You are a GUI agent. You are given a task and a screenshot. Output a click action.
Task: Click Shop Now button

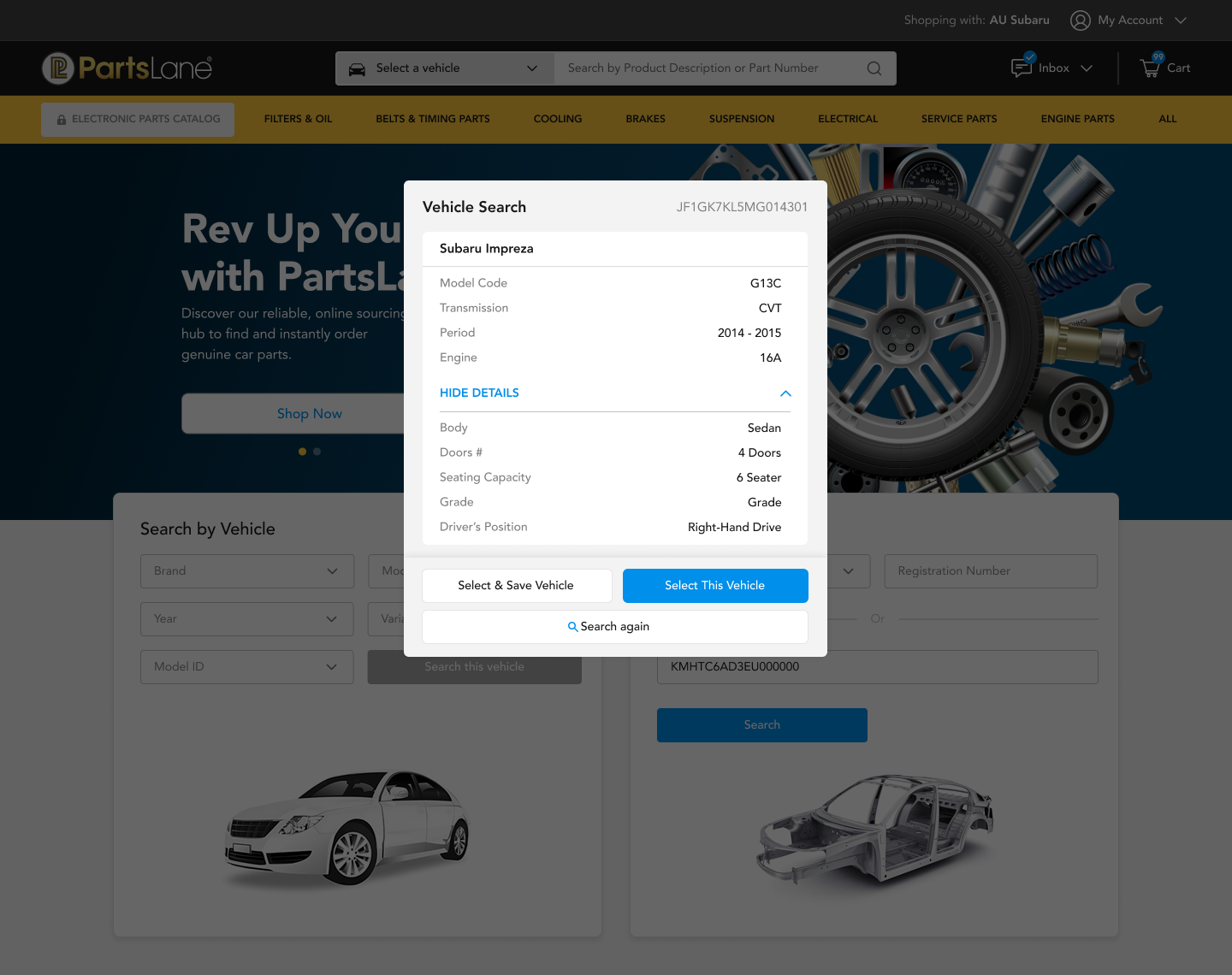[x=293, y=414]
